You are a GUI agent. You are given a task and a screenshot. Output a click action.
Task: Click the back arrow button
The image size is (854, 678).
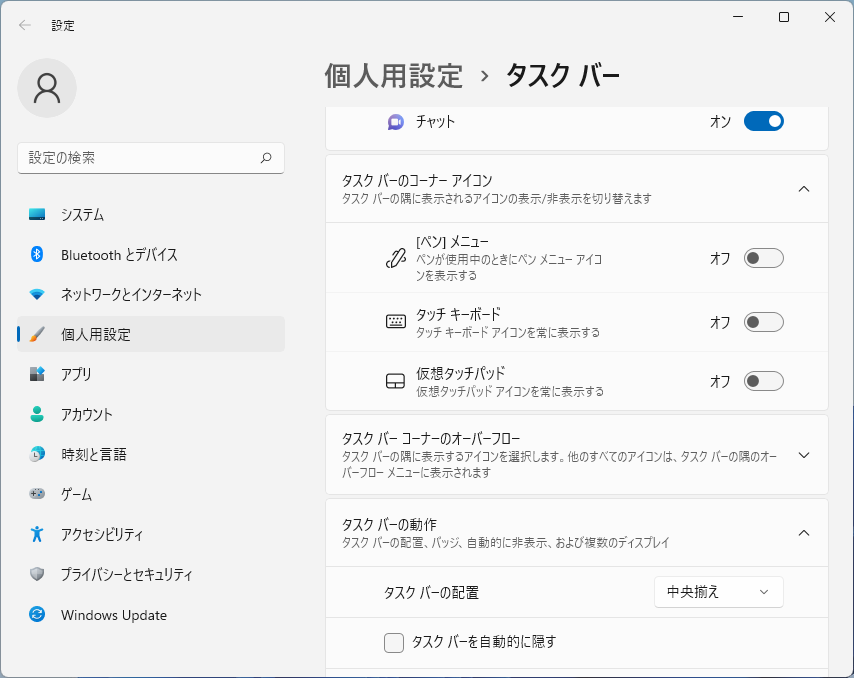[x=25, y=25]
